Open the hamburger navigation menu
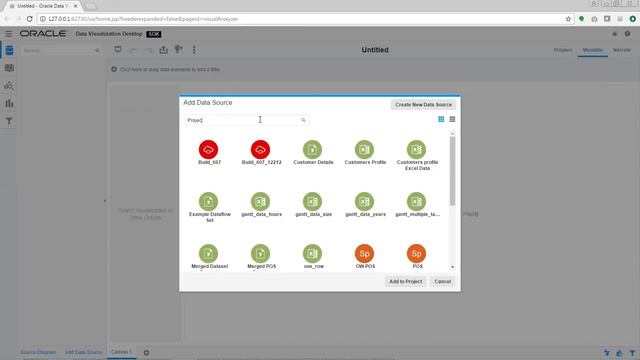Screen dimensions: 640x360 9,34
